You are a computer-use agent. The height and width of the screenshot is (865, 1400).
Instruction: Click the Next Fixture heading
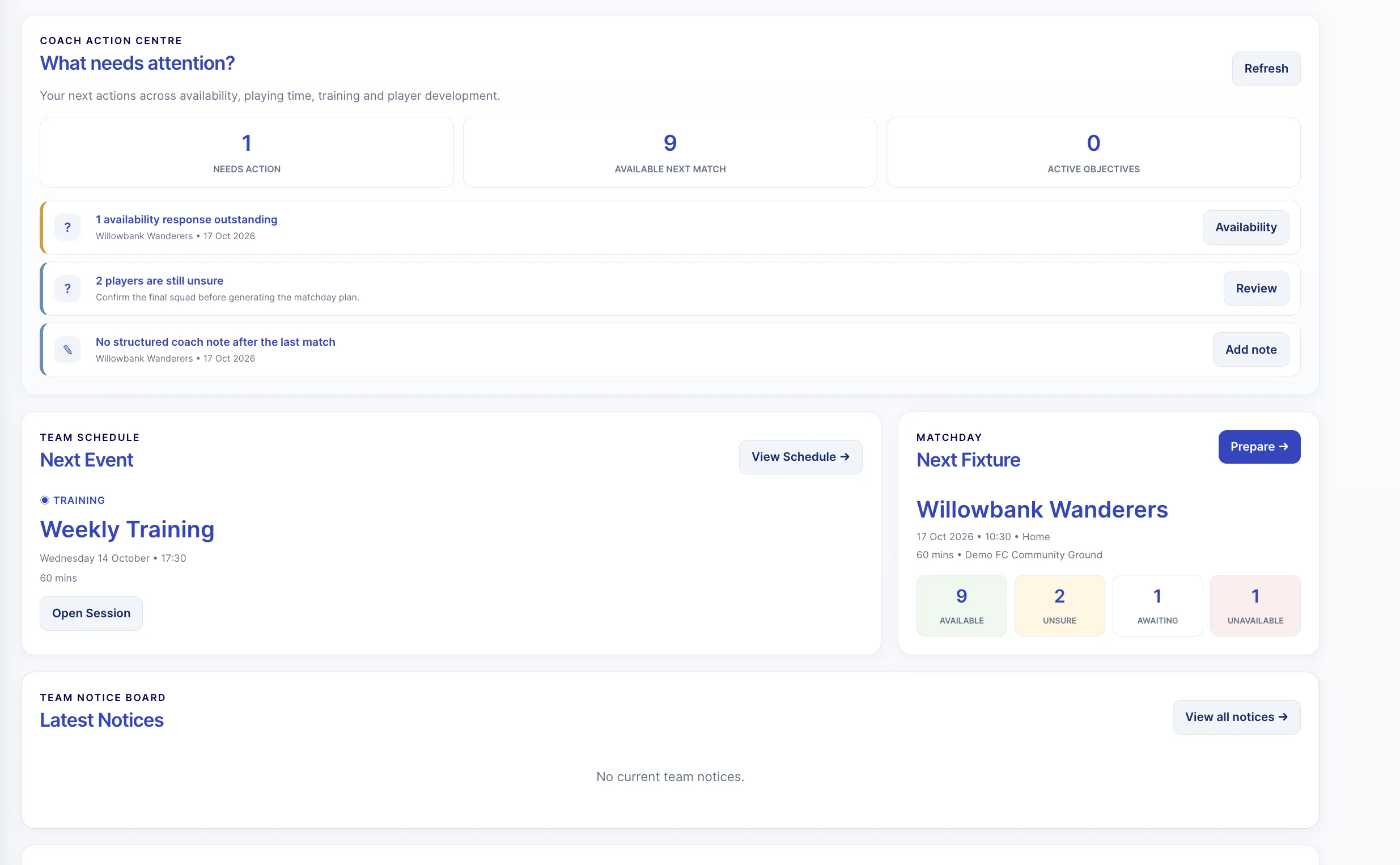968,460
